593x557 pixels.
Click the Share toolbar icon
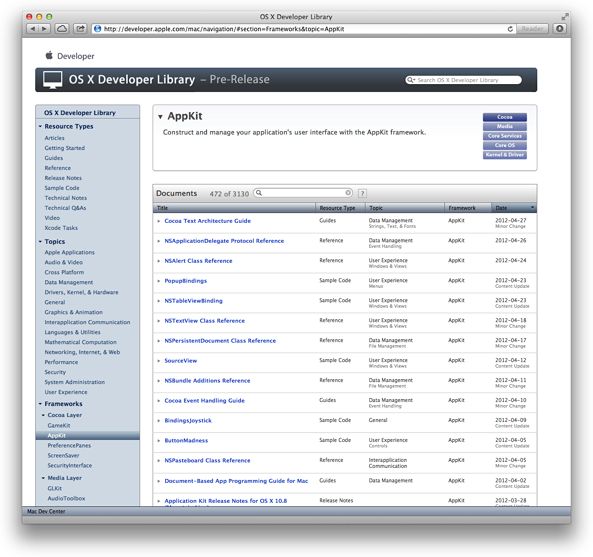(x=80, y=29)
